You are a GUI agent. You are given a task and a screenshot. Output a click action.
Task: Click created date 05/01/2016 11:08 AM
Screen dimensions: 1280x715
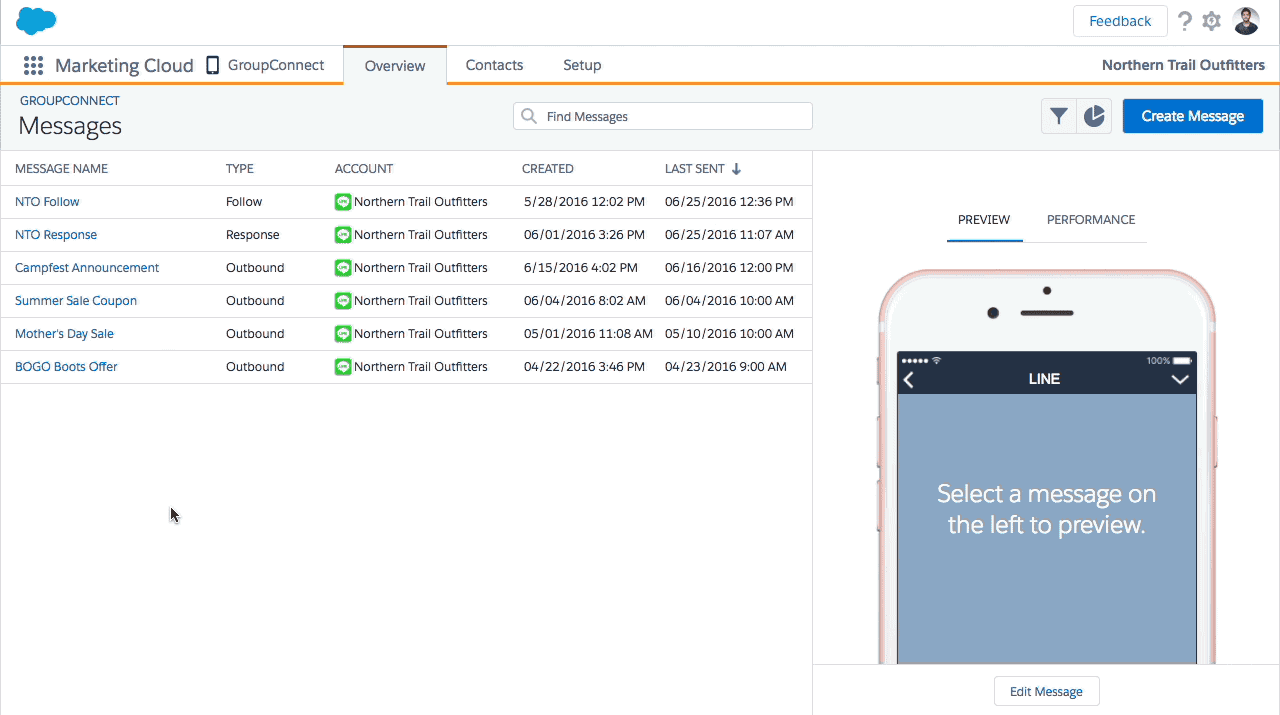pyautogui.click(x=588, y=334)
